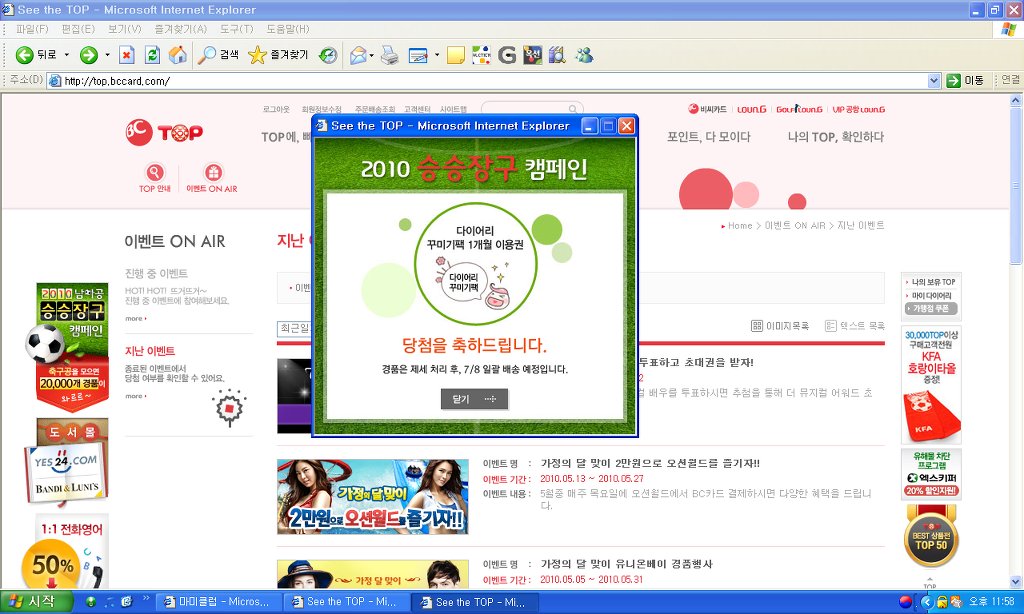Screen dimensions: 1024x614
Task: Click the Mail envelope icon
Action: point(358,55)
